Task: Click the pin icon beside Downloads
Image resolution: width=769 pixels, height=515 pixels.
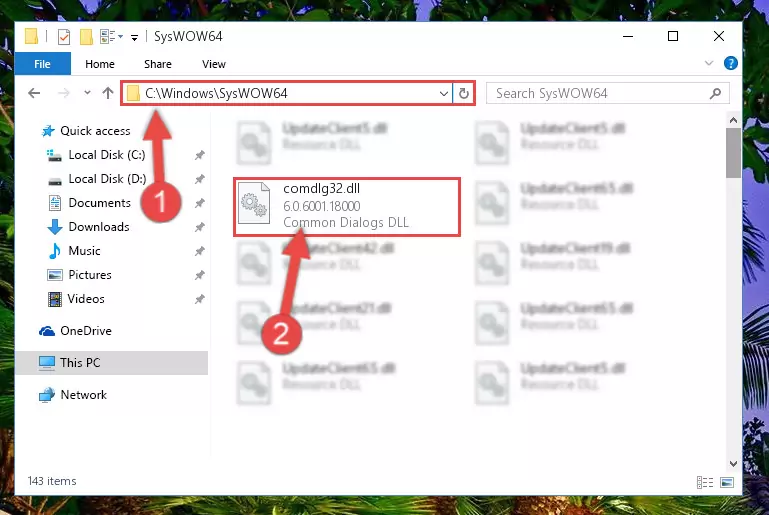Action: pos(199,228)
